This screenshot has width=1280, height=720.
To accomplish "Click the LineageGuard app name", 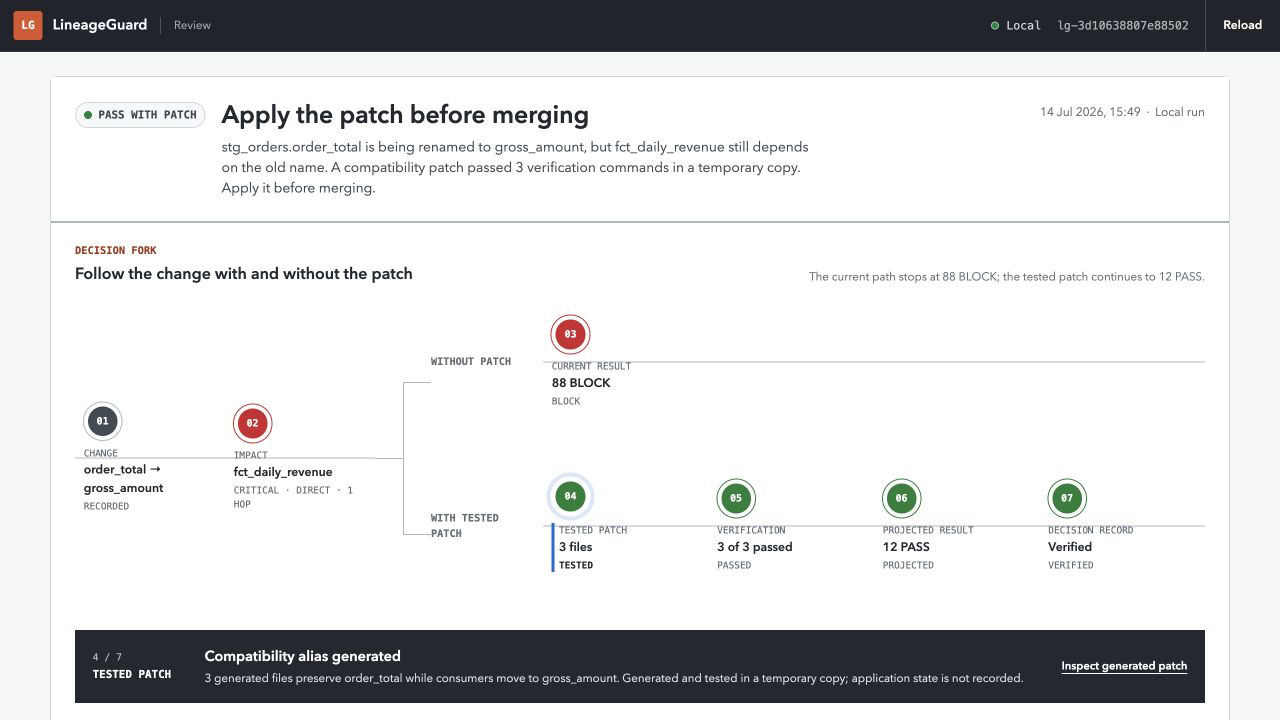I will click(100, 25).
